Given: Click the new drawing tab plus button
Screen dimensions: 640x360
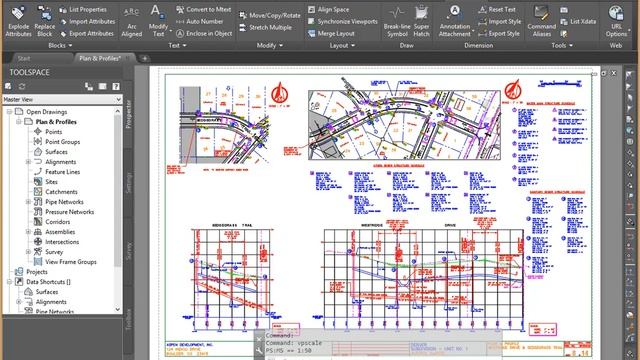Looking at the screenshot, I should [x=144, y=58].
